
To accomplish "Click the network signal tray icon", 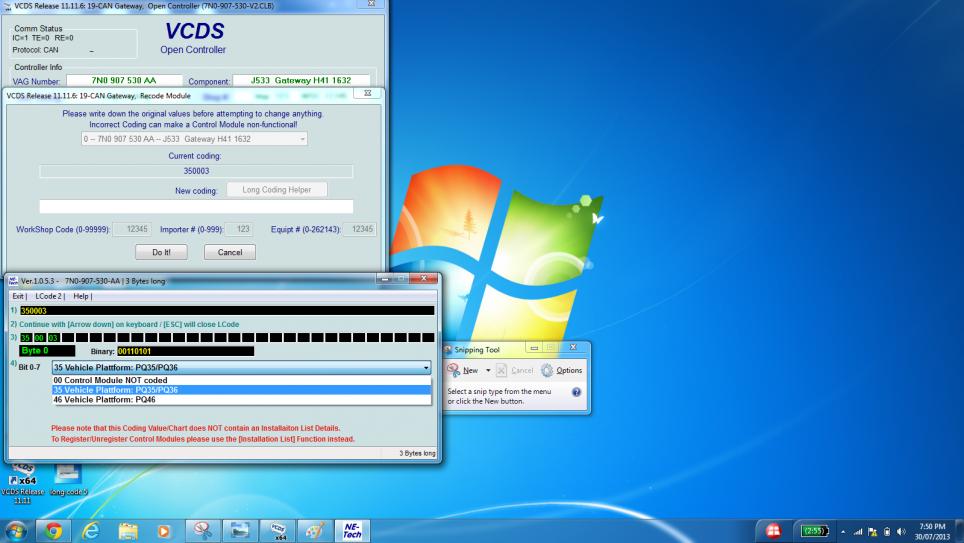I will tap(858, 531).
